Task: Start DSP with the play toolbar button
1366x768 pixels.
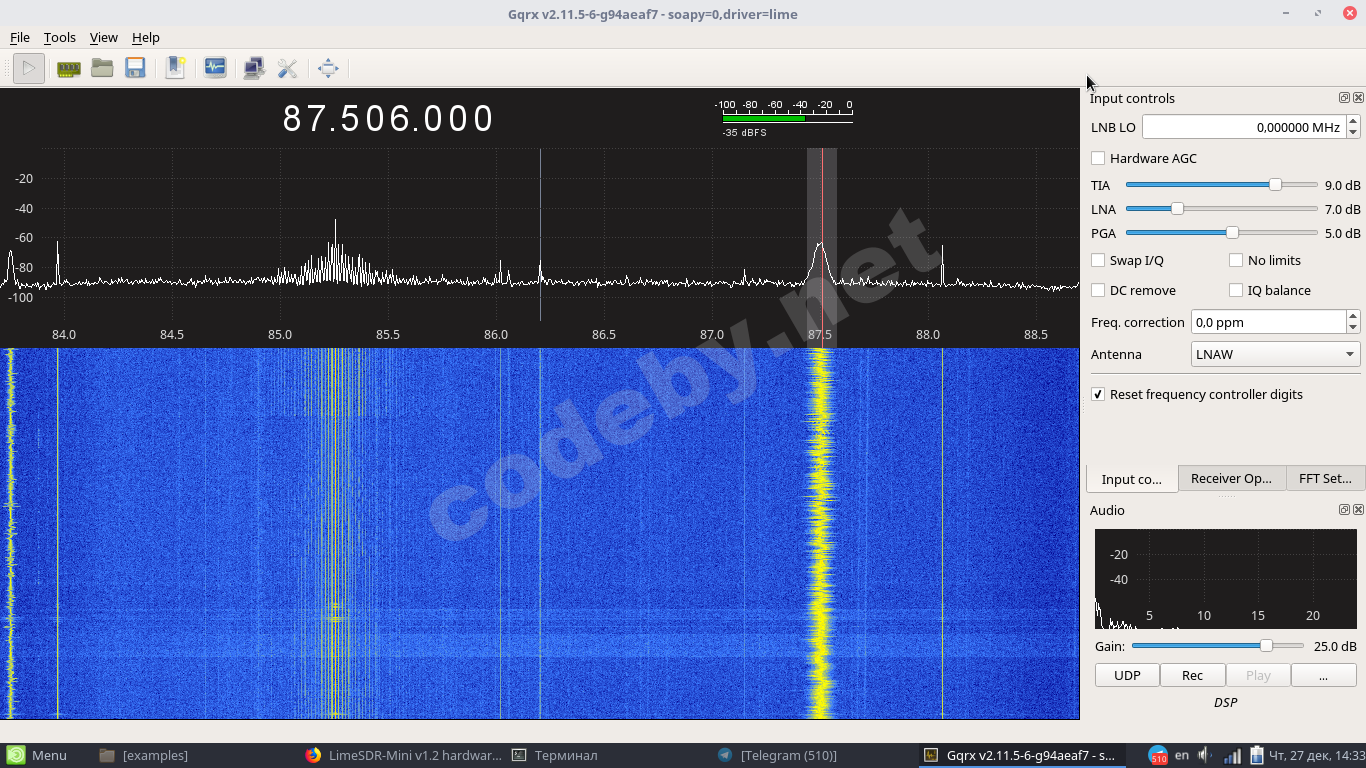Action: pos(29,68)
